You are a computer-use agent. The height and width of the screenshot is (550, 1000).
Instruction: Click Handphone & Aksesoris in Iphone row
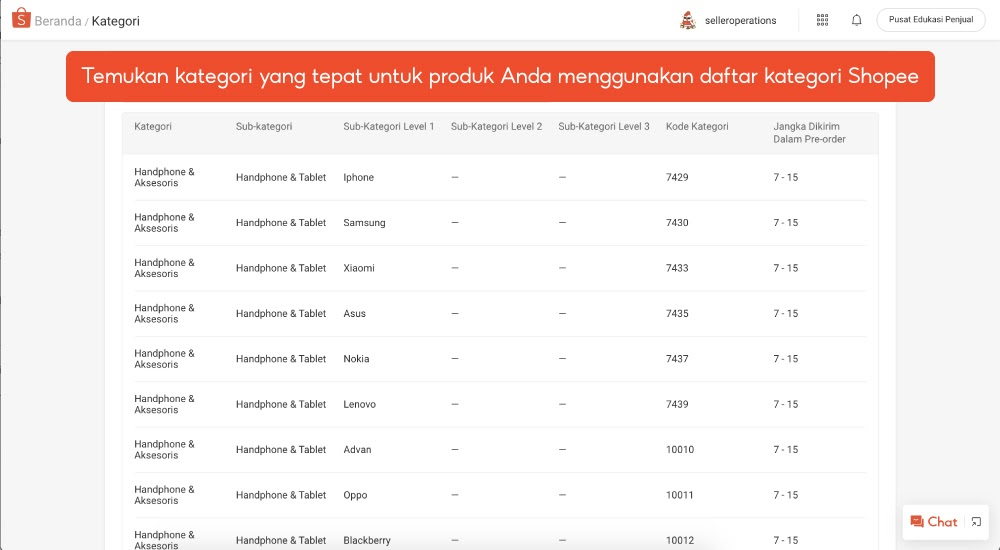[164, 177]
